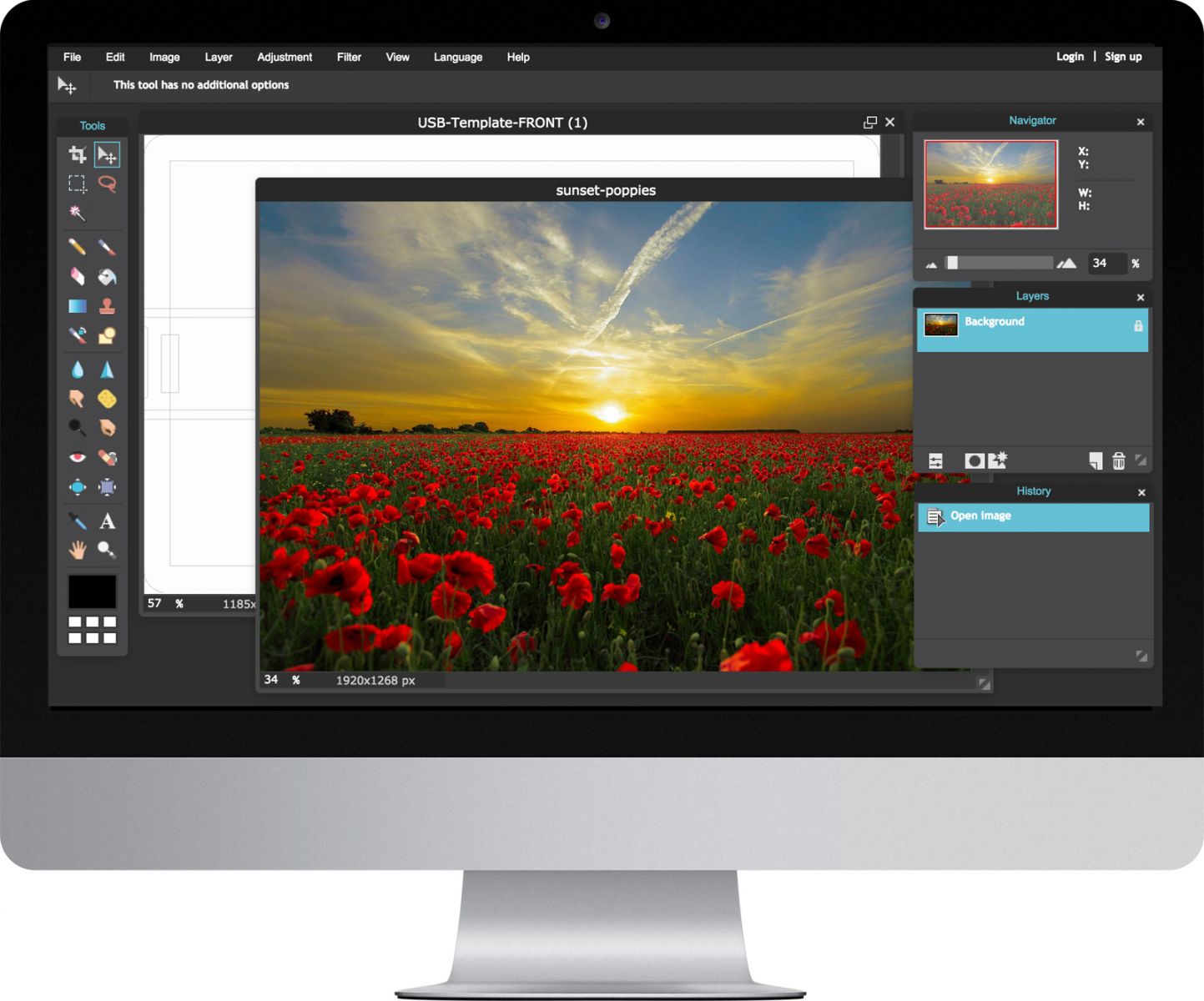Select the Brush tool
Screen dimensions: 1204x1001
click(107, 247)
